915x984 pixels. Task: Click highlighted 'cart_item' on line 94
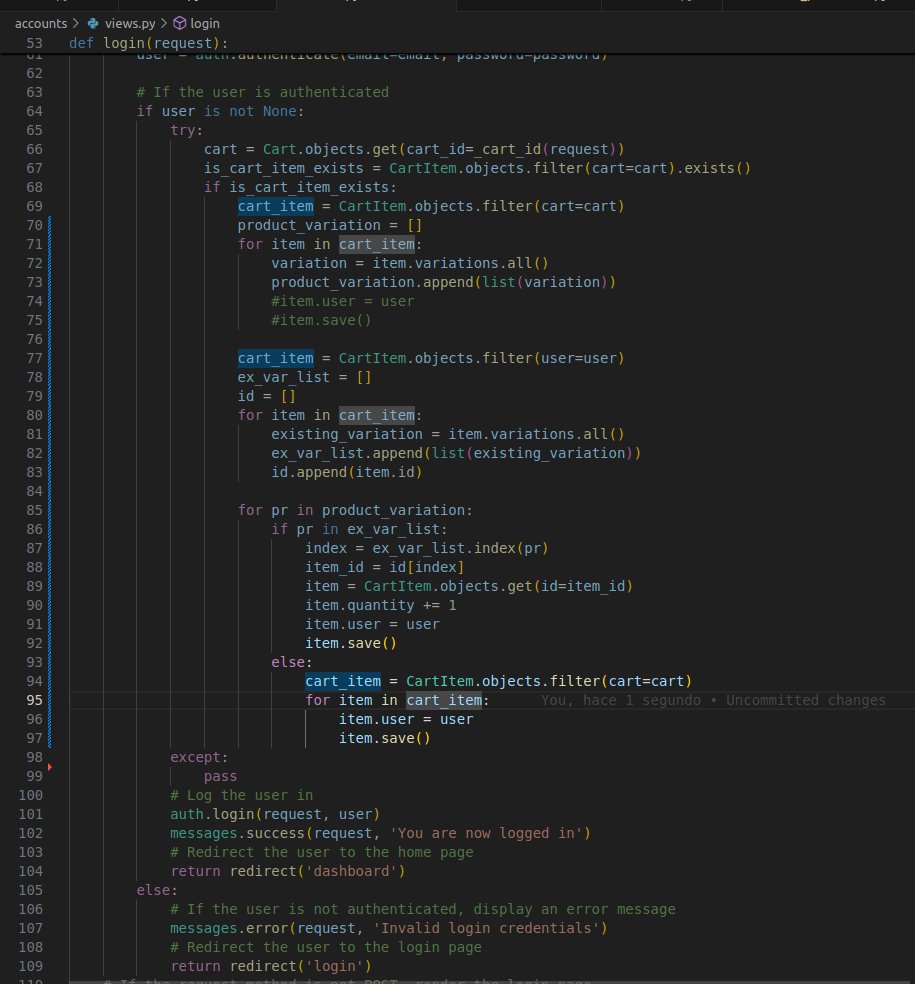[x=343, y=681]
